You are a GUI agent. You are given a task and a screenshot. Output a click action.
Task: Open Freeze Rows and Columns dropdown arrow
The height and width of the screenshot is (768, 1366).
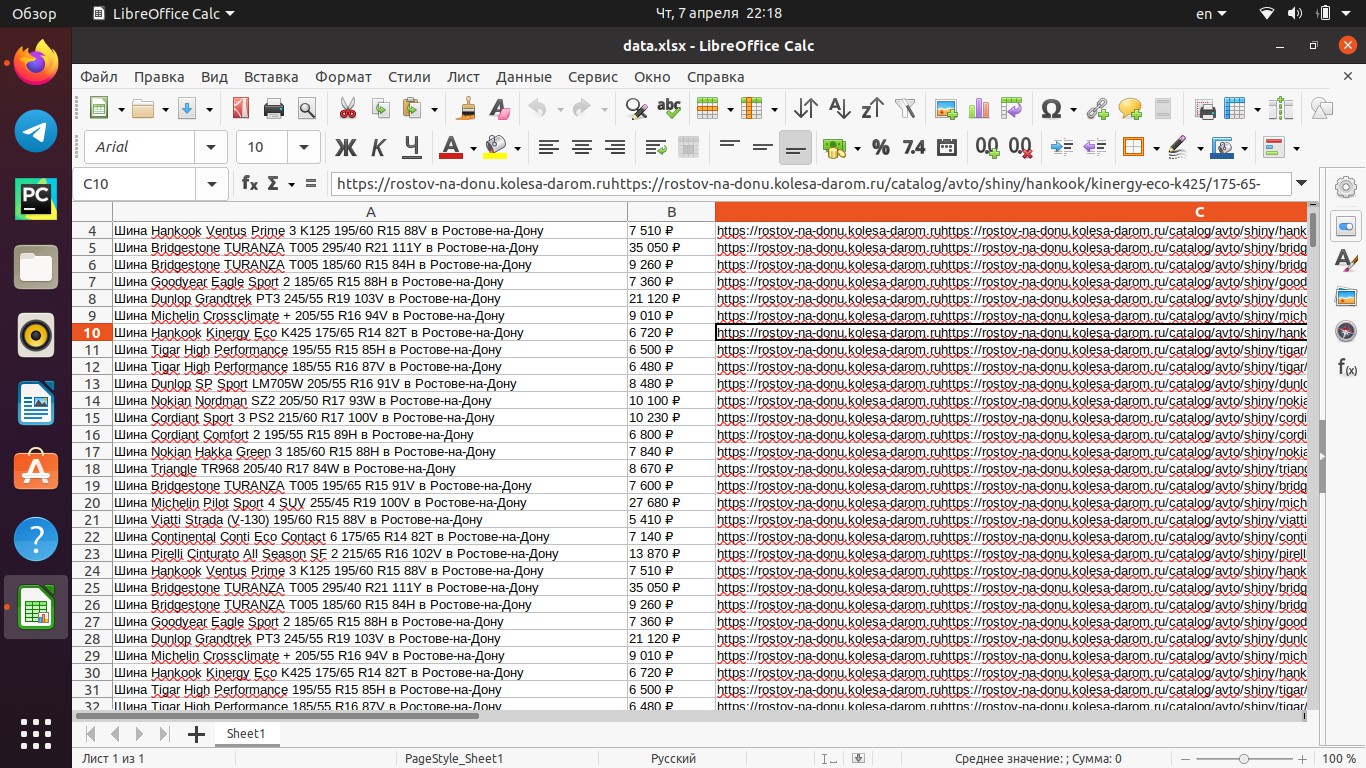click(x=1258, y=109)
